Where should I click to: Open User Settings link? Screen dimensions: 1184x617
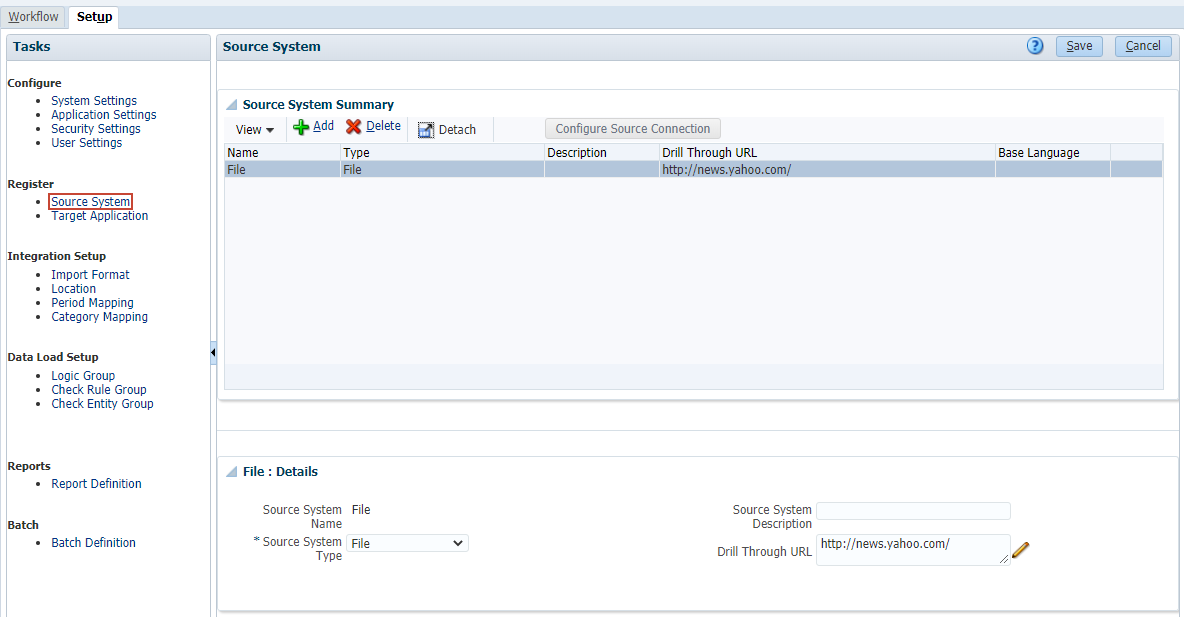pos(86,143)
